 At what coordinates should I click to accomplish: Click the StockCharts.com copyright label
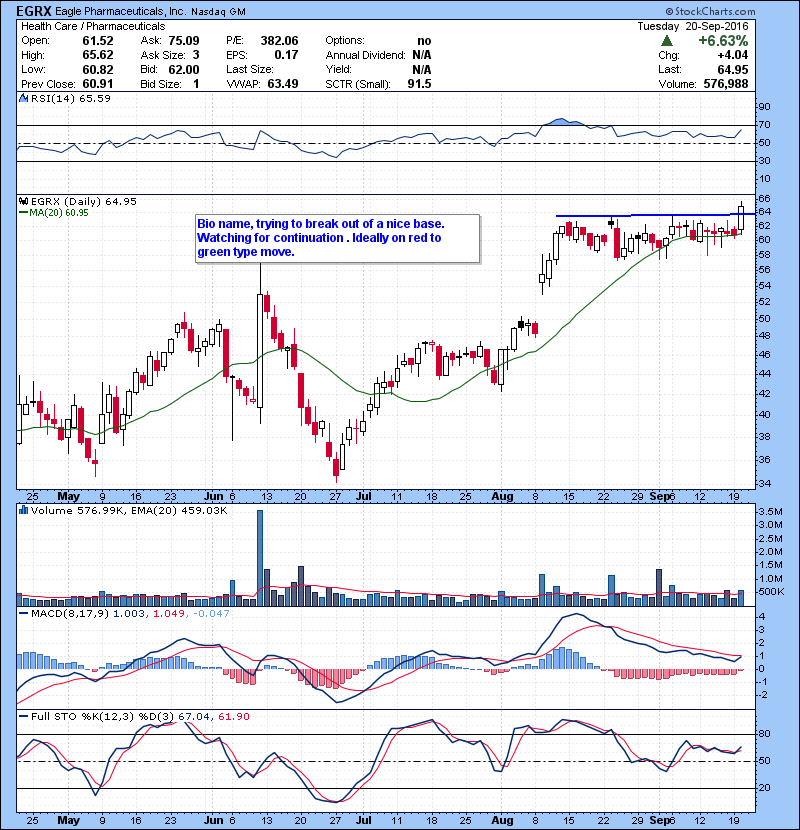[x=710, y=11]
